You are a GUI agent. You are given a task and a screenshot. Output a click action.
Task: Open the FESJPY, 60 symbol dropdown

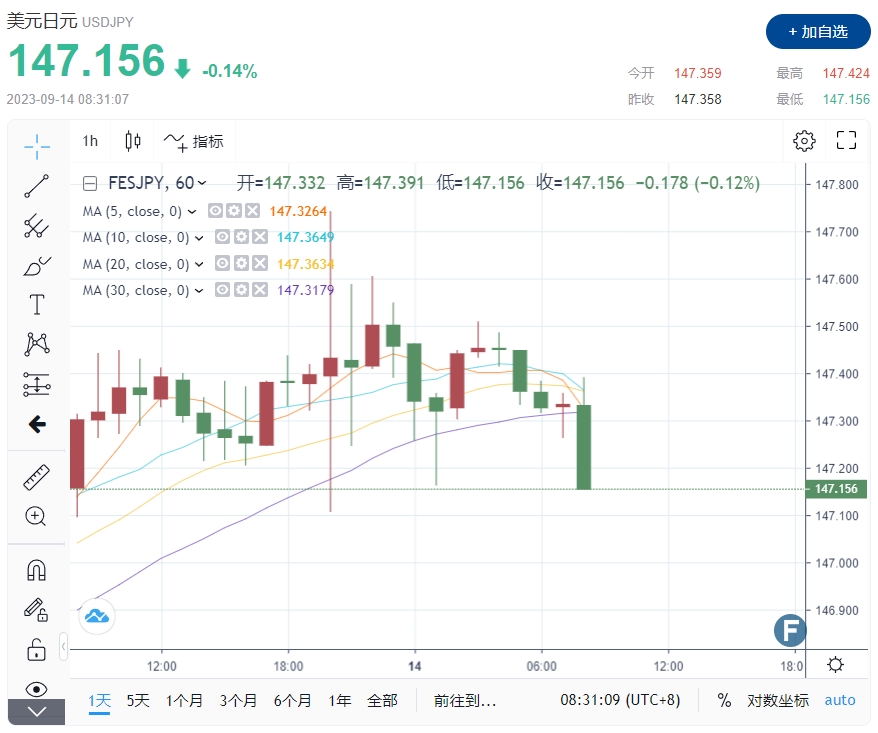point(203,183)
